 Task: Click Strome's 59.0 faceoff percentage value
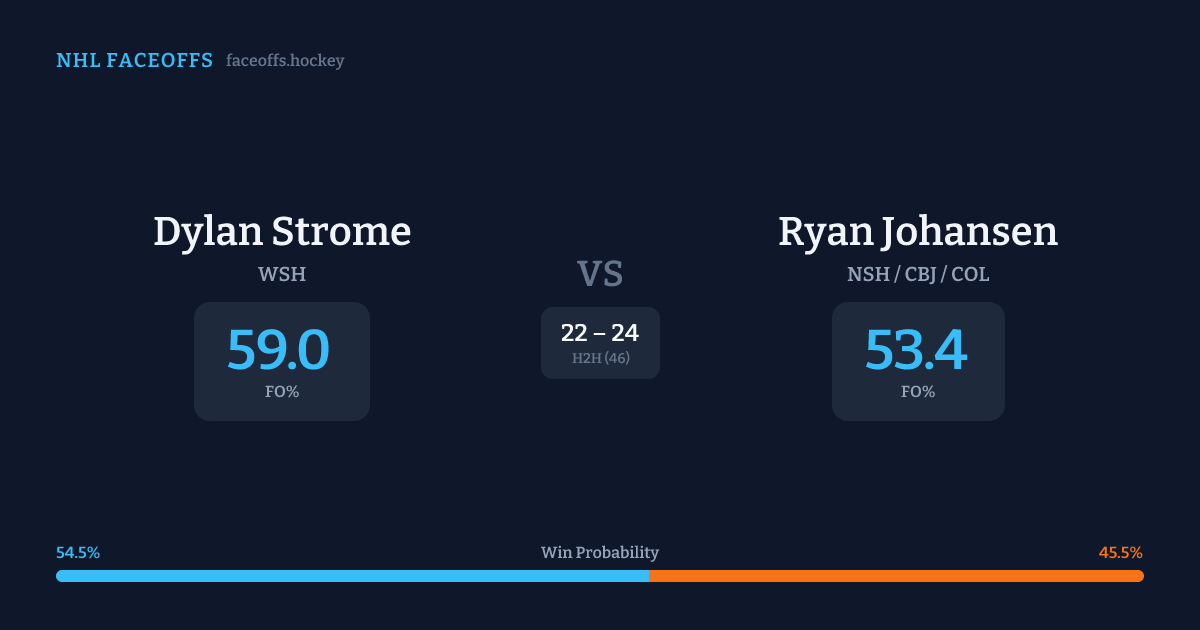[x=278, y=350]
